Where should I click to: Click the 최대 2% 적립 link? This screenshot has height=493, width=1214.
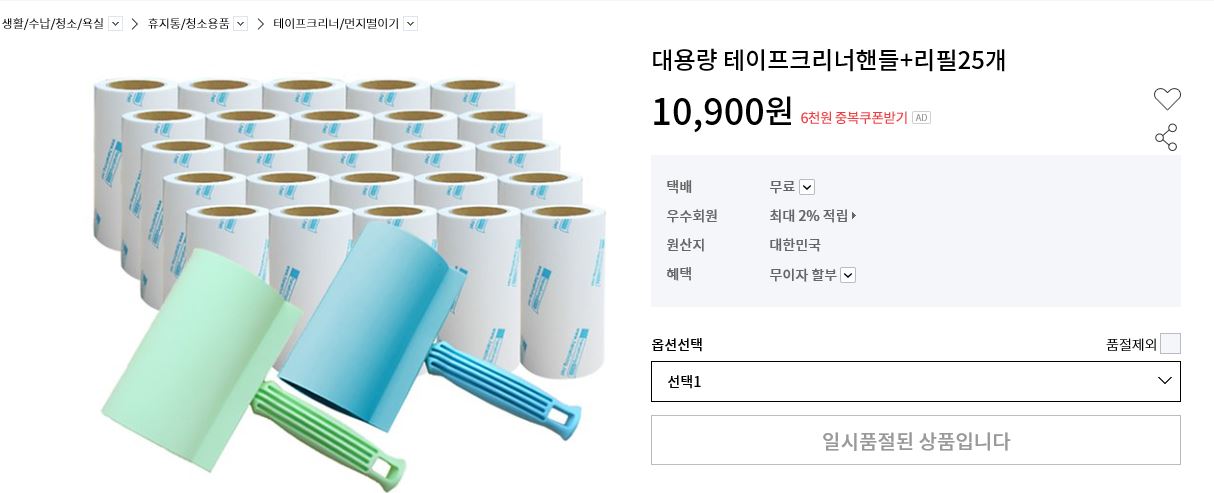click(x=812, y=215)
